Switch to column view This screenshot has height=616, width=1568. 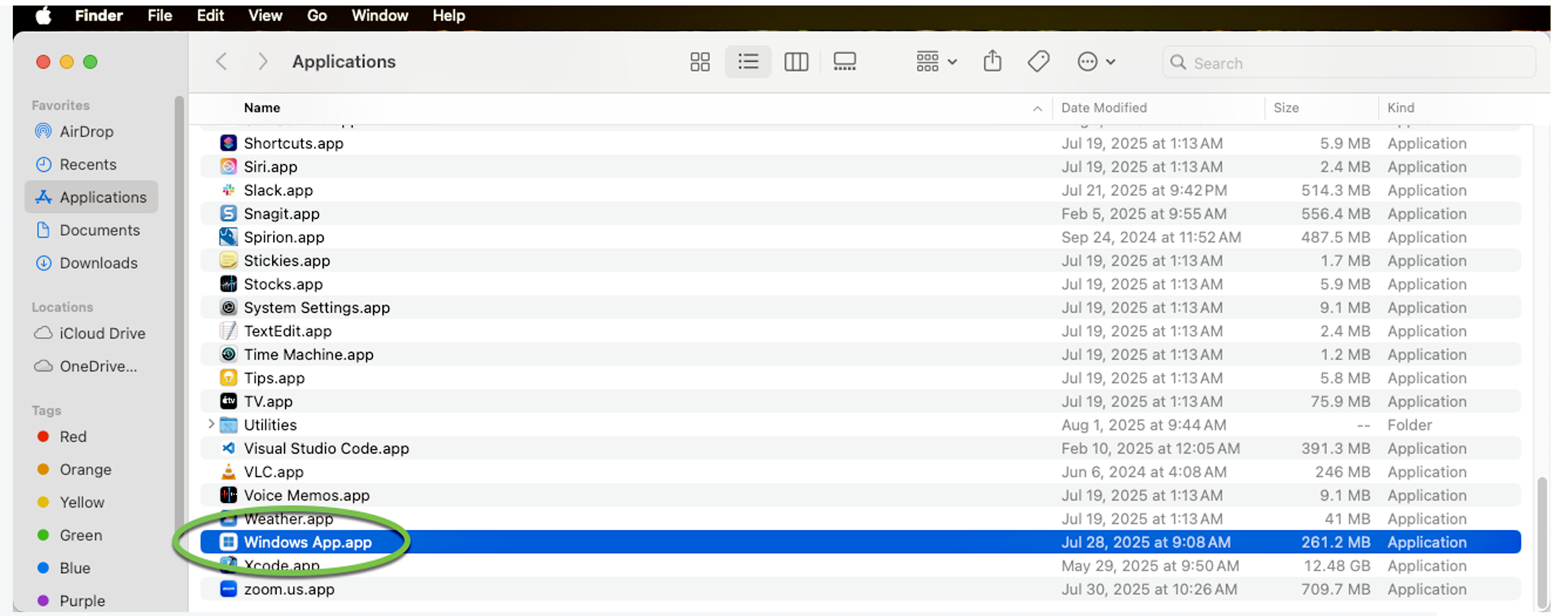[796, 62]
